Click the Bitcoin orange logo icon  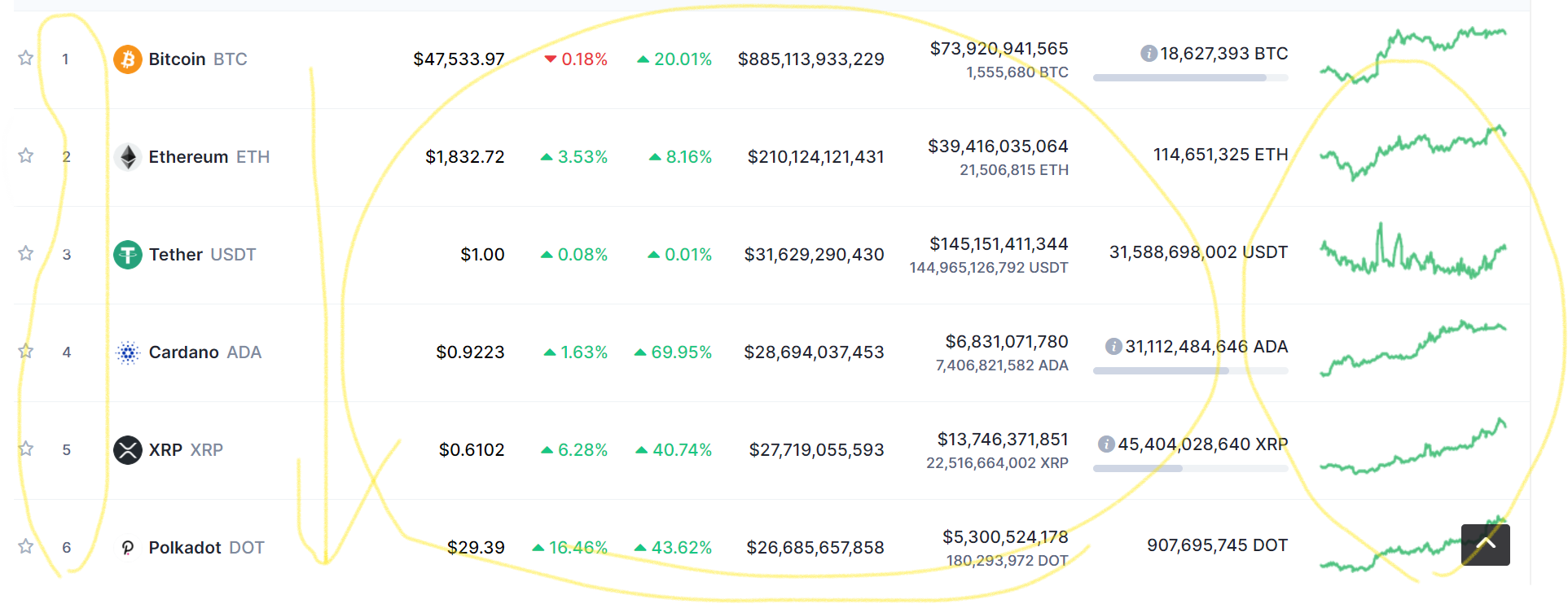pyautogui.click(x=127, y=59)
